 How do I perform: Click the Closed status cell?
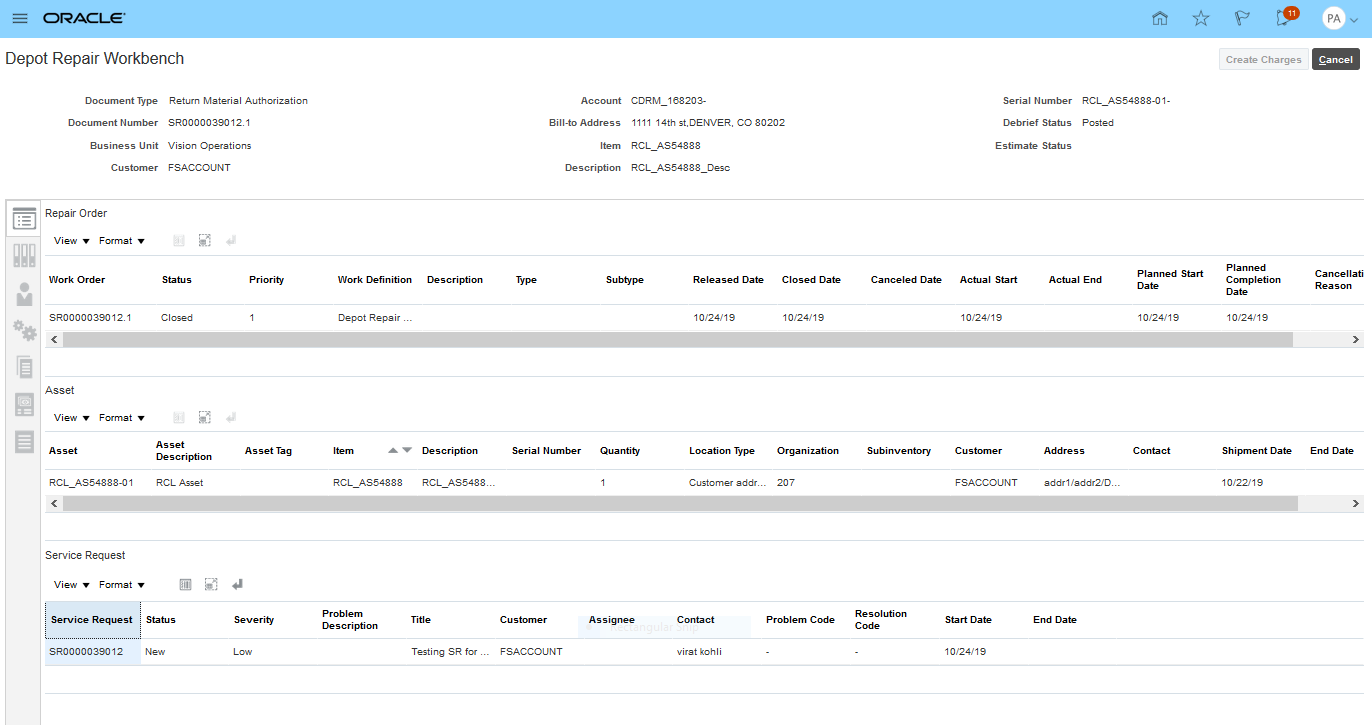tap(177, 318)
